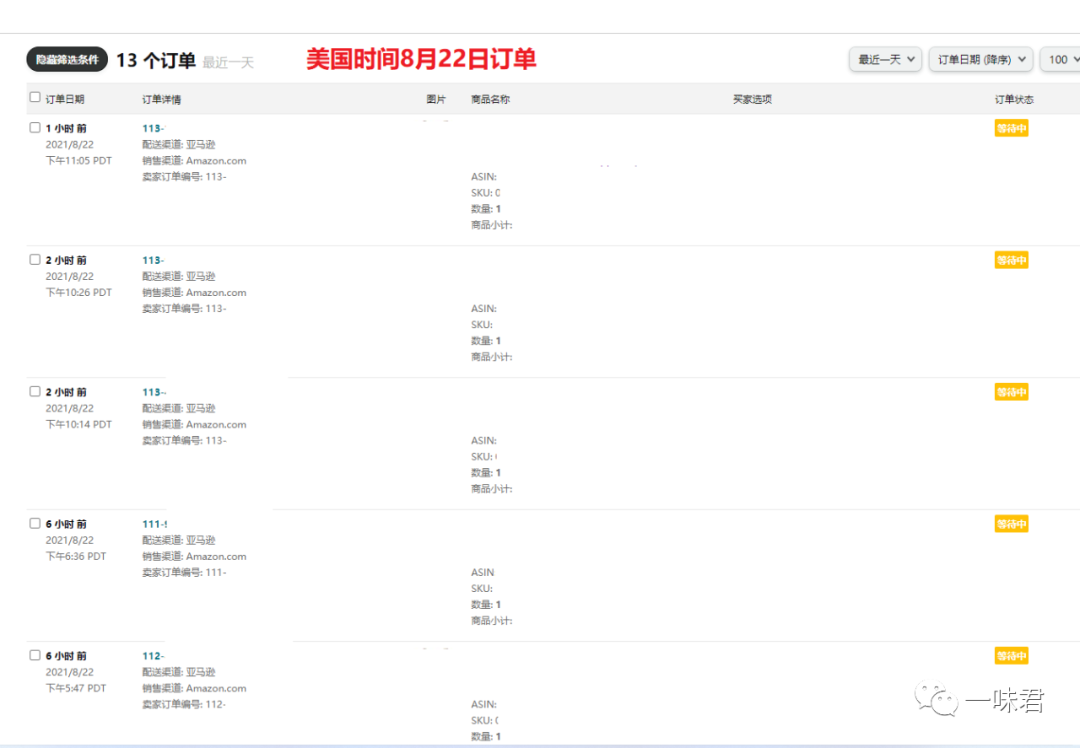1080x748 pixels.
Task: Click 等待中 status badge of 6:36 order
Action: [1011, 524]
